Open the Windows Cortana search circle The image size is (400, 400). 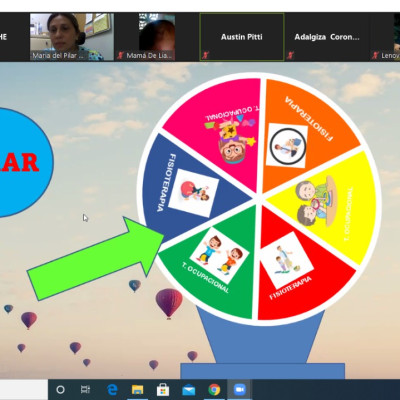60,389
